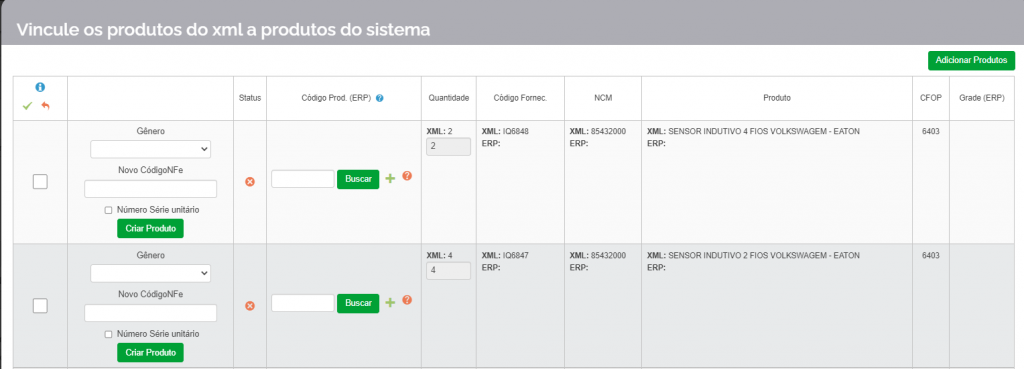
Task: Click orange question icon in IQ6848 row
Action: tap(407, 176)
